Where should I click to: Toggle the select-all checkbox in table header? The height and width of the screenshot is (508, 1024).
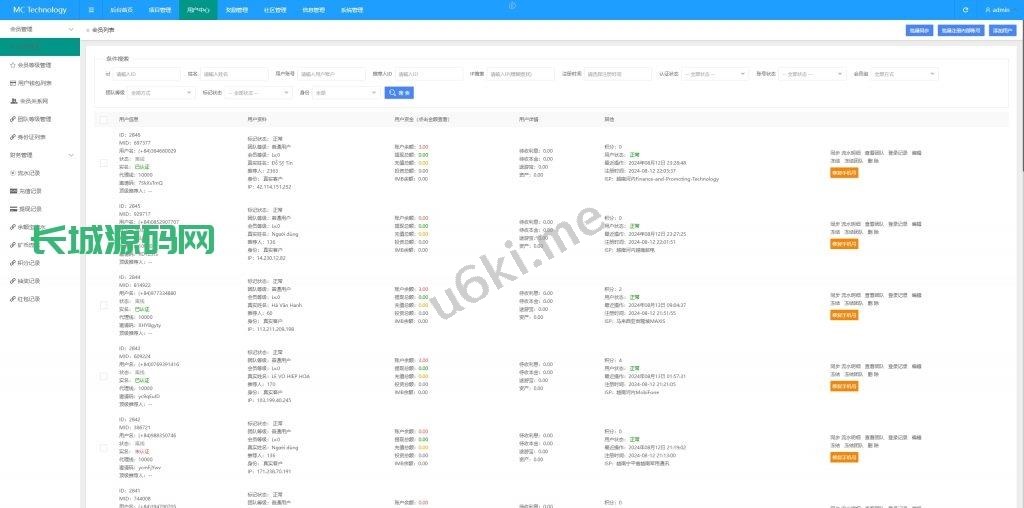[x=104, y=119]
